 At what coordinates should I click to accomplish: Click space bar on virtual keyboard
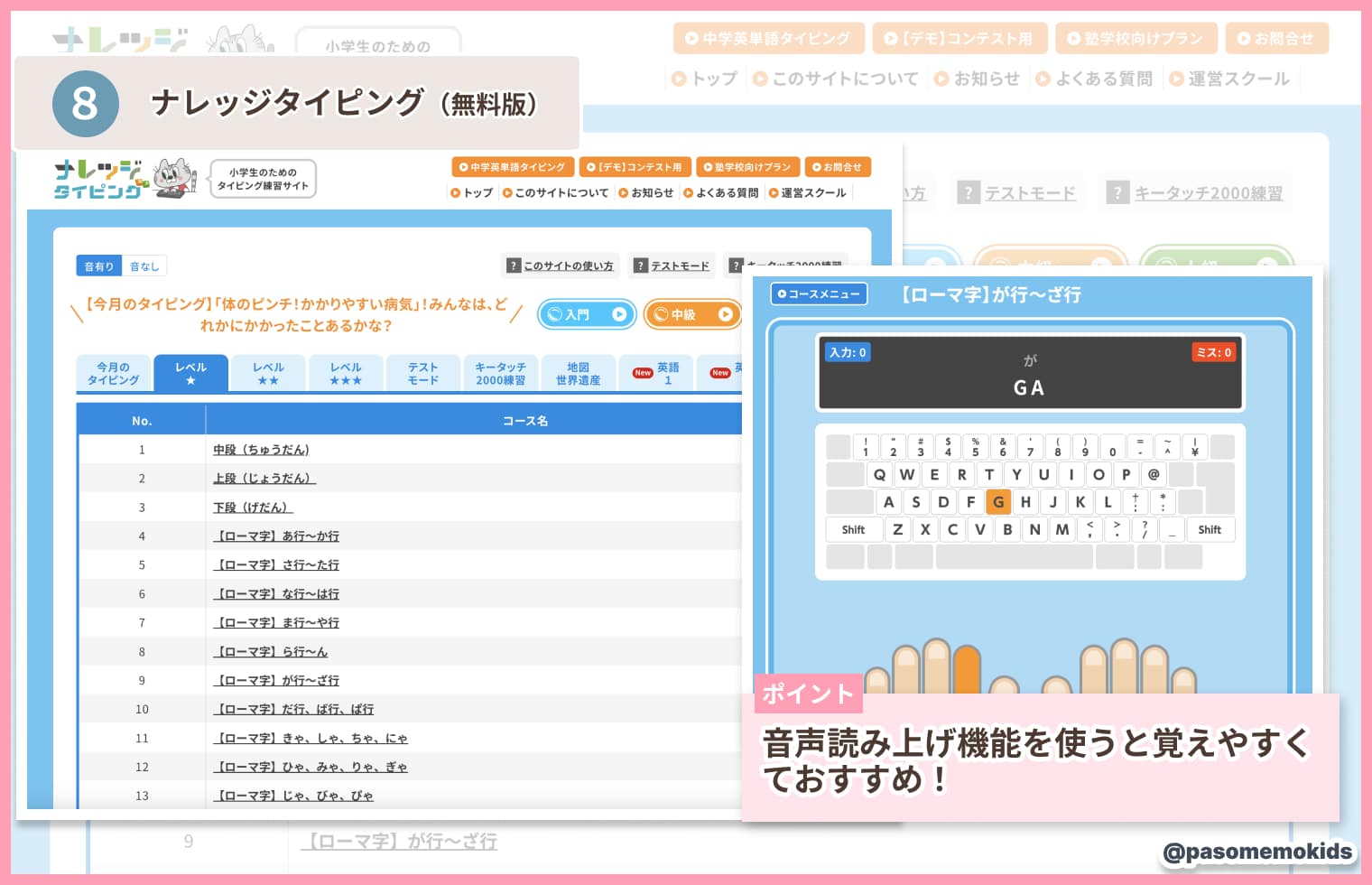[x=1015, y=557]
